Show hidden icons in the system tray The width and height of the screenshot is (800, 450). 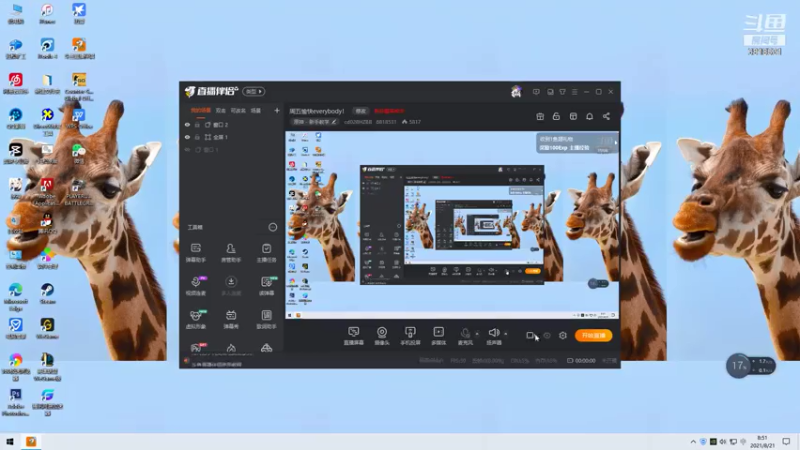pyautogui.click(x=693, y=442)
